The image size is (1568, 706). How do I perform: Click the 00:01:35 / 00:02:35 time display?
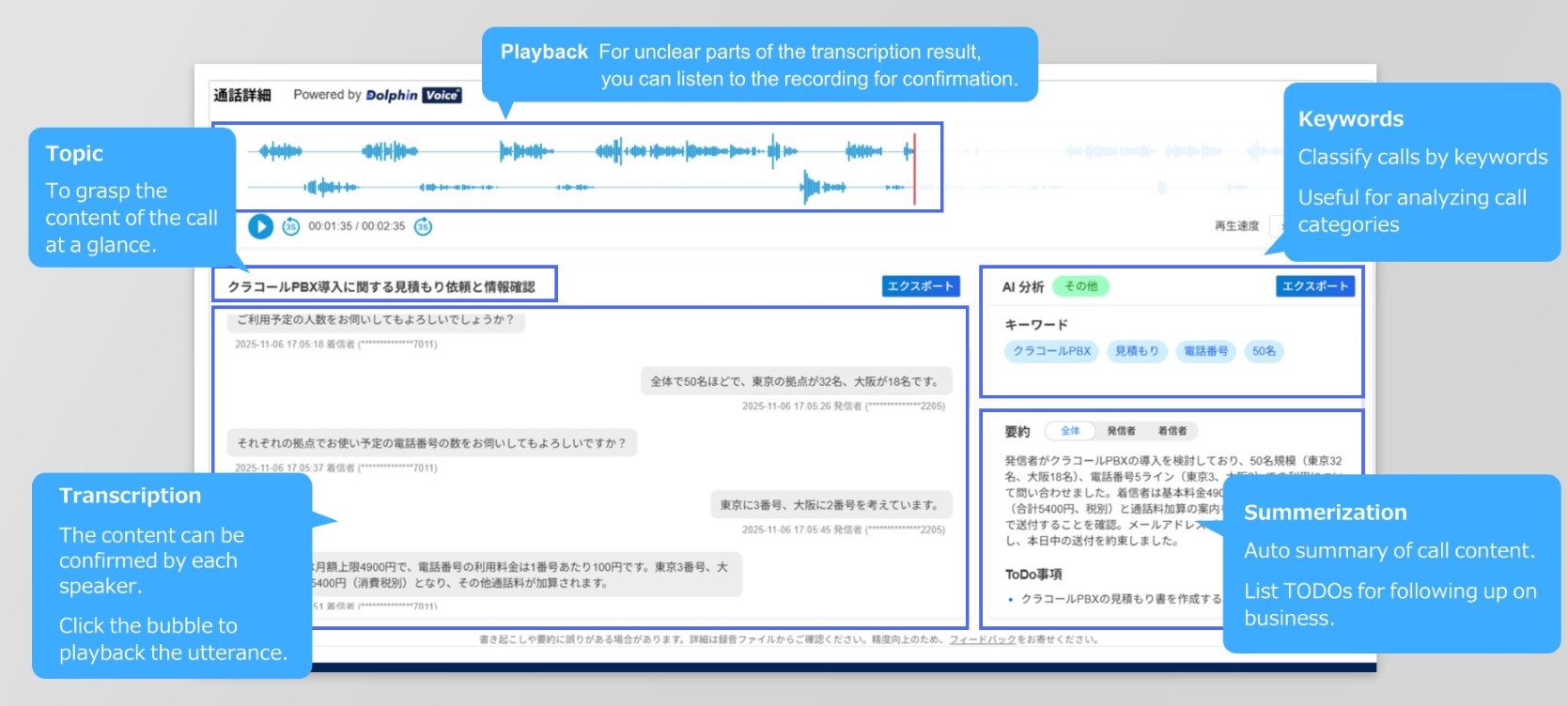pos(357,226)
